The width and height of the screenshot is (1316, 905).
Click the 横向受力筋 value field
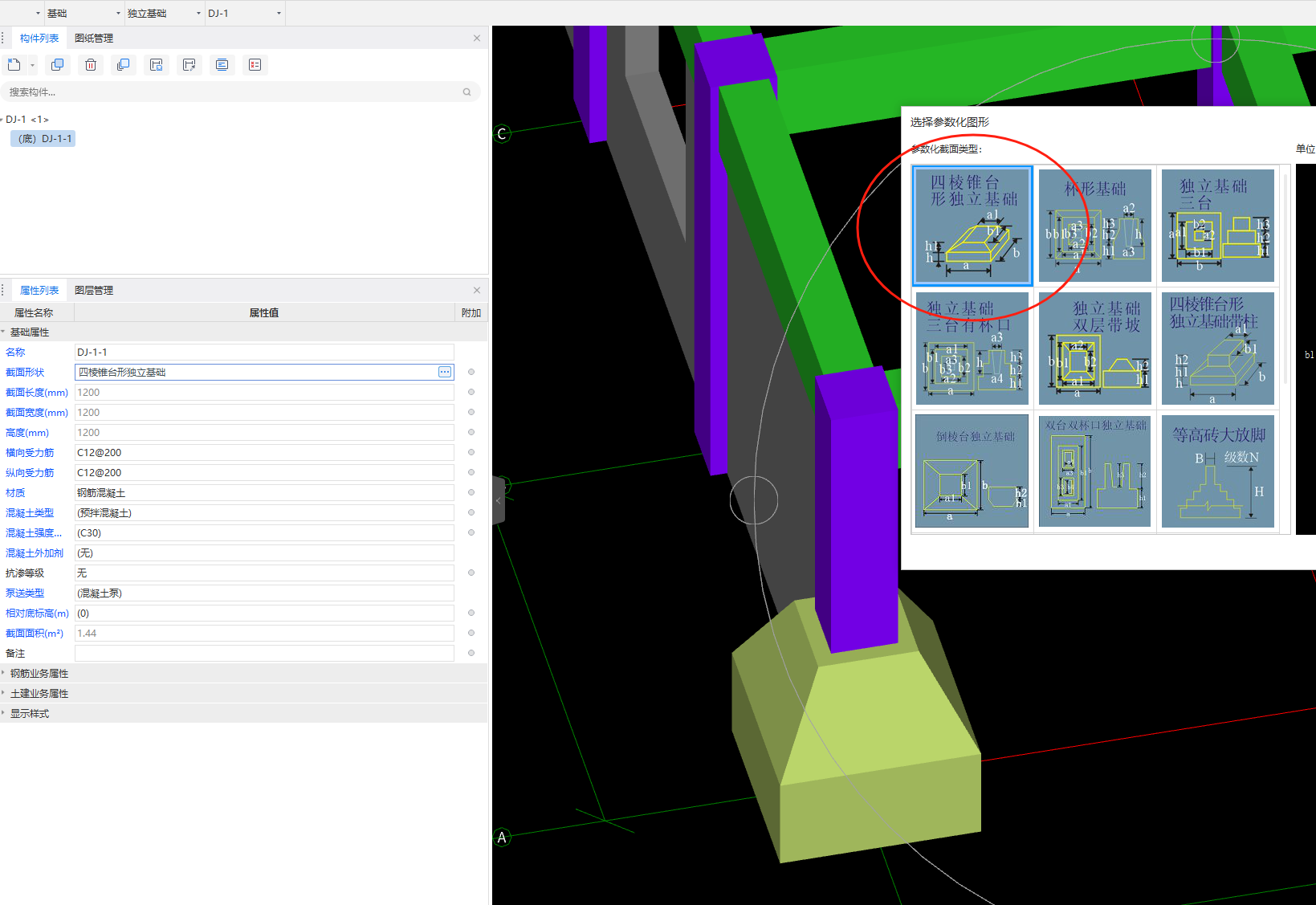pos(264,452)
